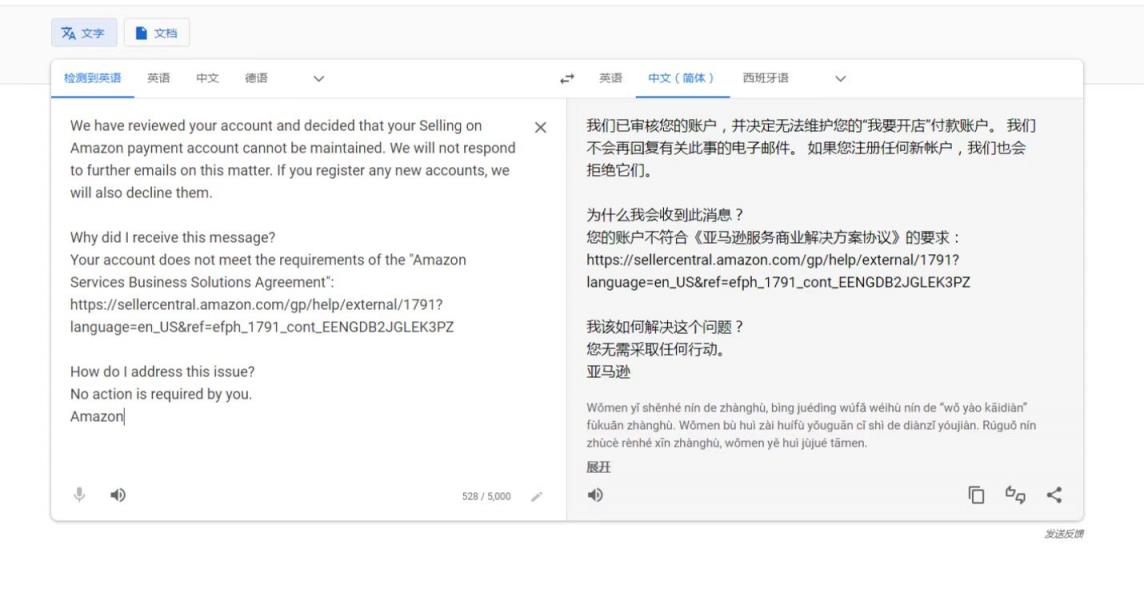Select 中文 as the source language

208,77
